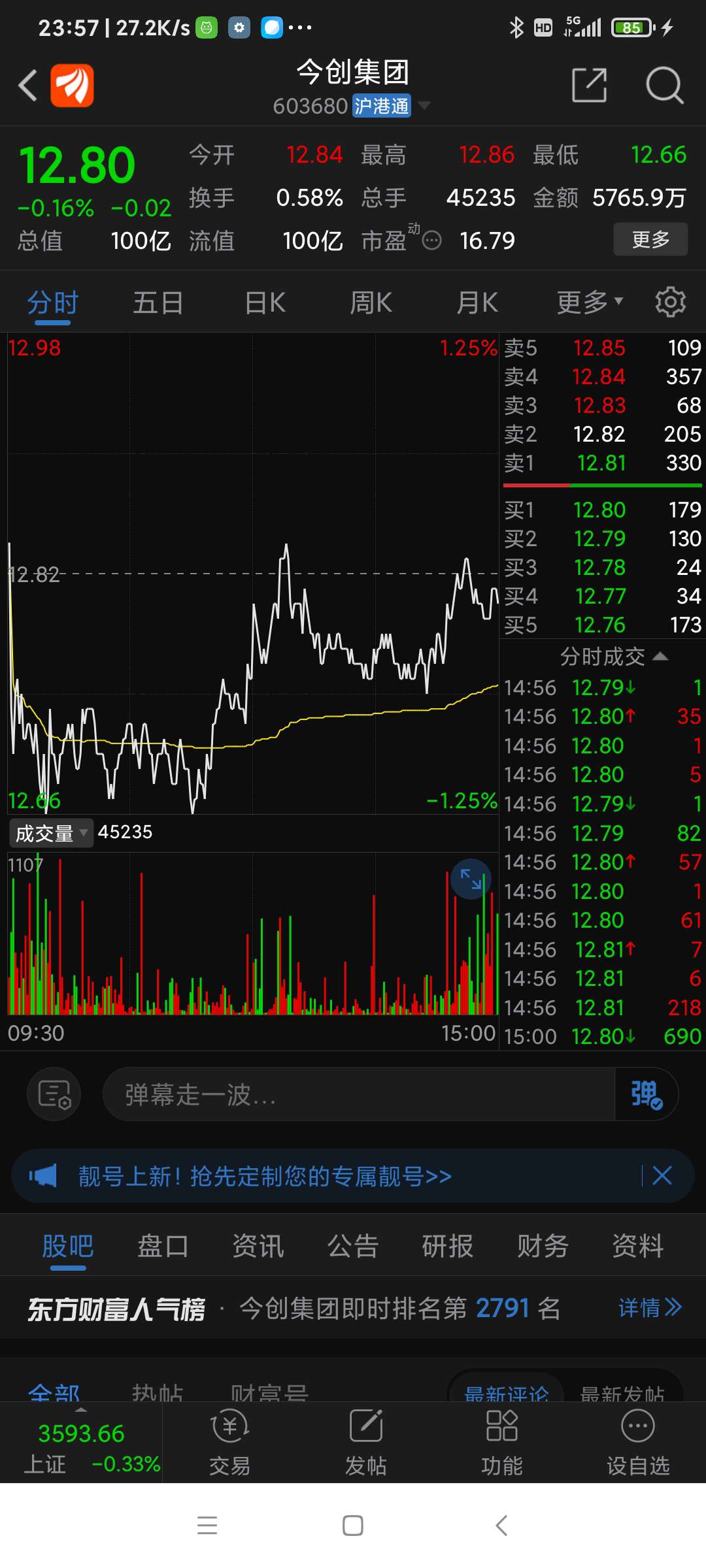
Task: Collapse the 分时成交 list header
Action: tap(613, 656)
